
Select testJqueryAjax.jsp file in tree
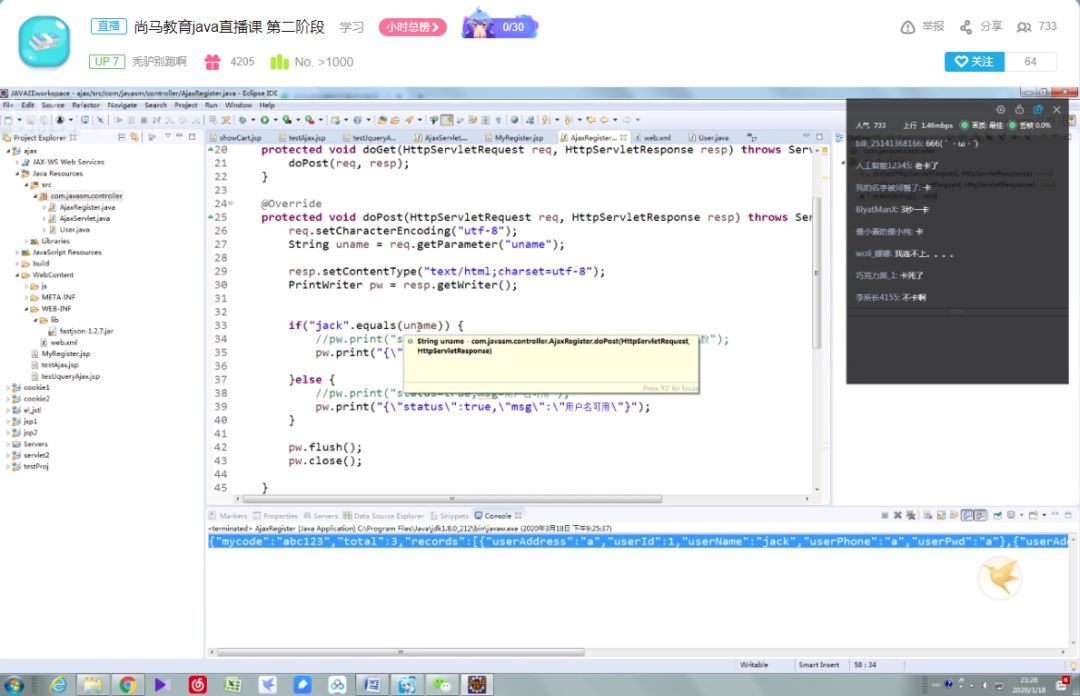65,376
